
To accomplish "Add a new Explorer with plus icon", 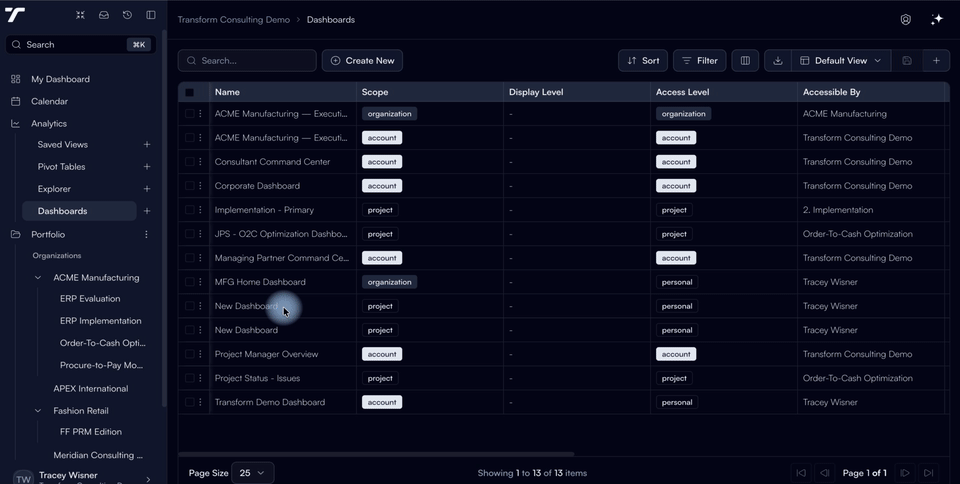I will (147, 189).
